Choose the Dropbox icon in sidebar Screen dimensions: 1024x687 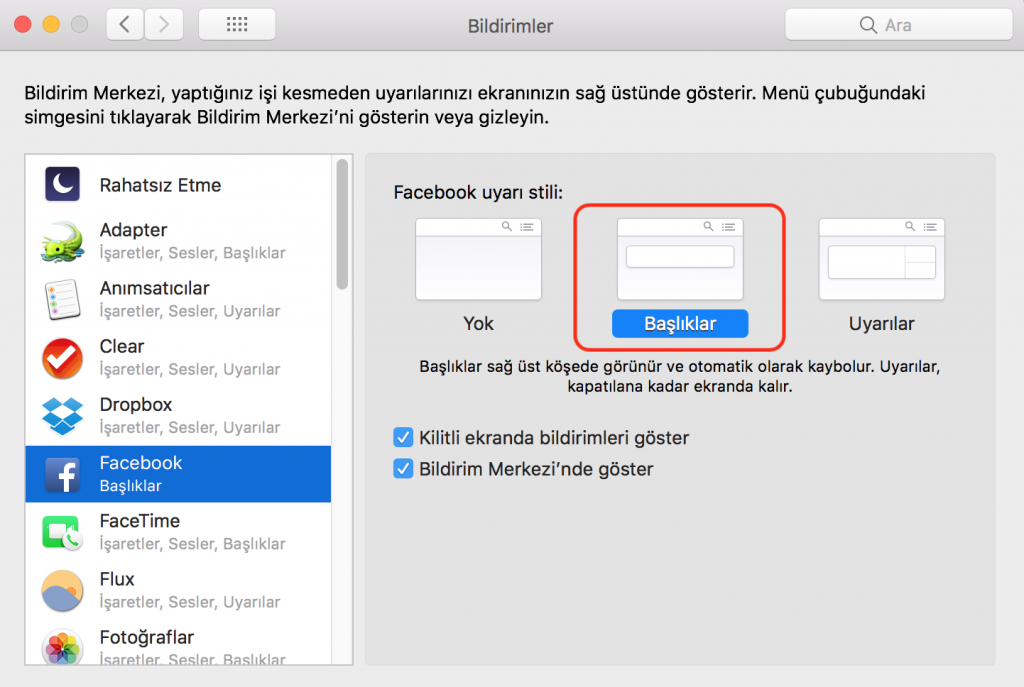[x=62, y=416]
